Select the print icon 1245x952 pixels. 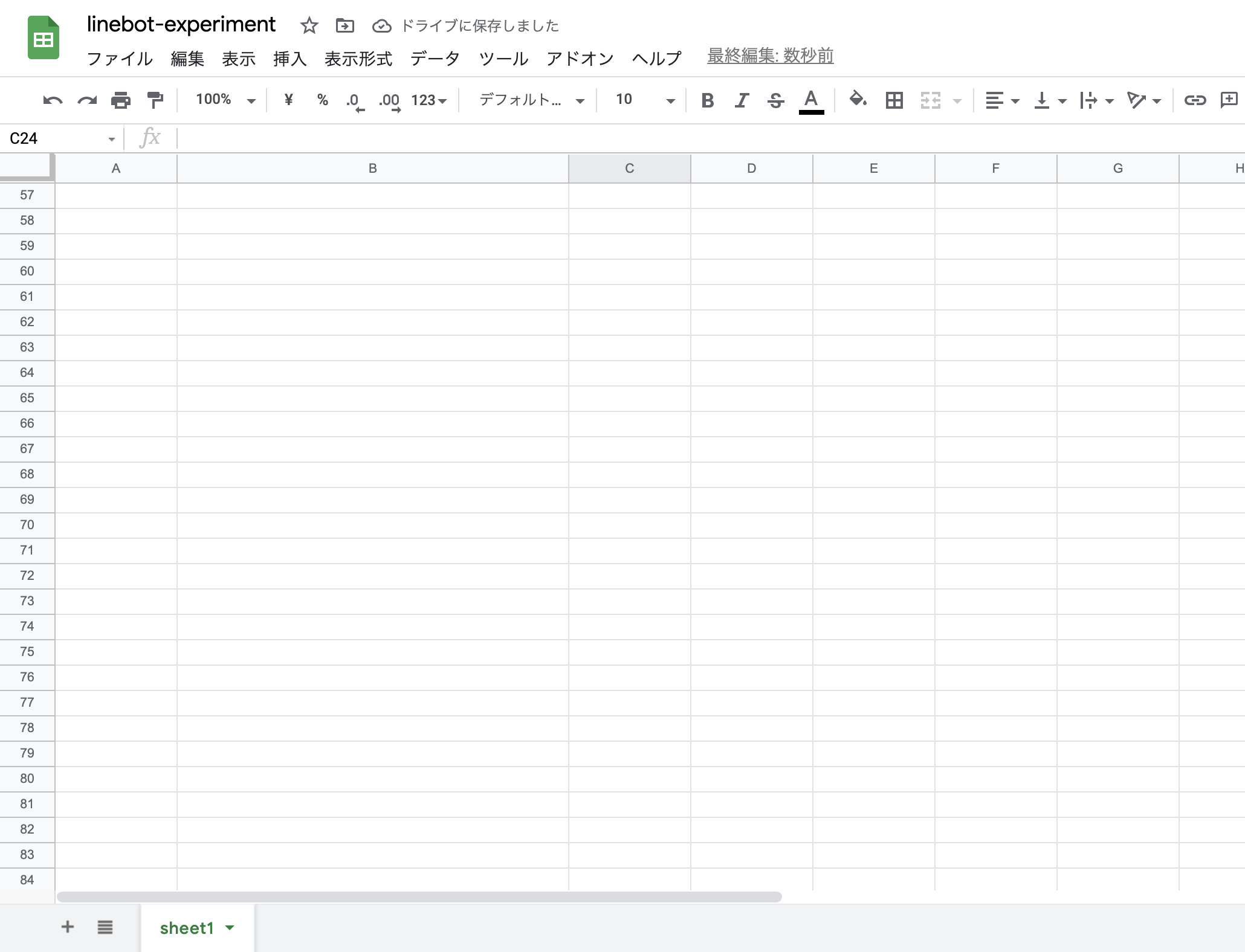point(120,100)
